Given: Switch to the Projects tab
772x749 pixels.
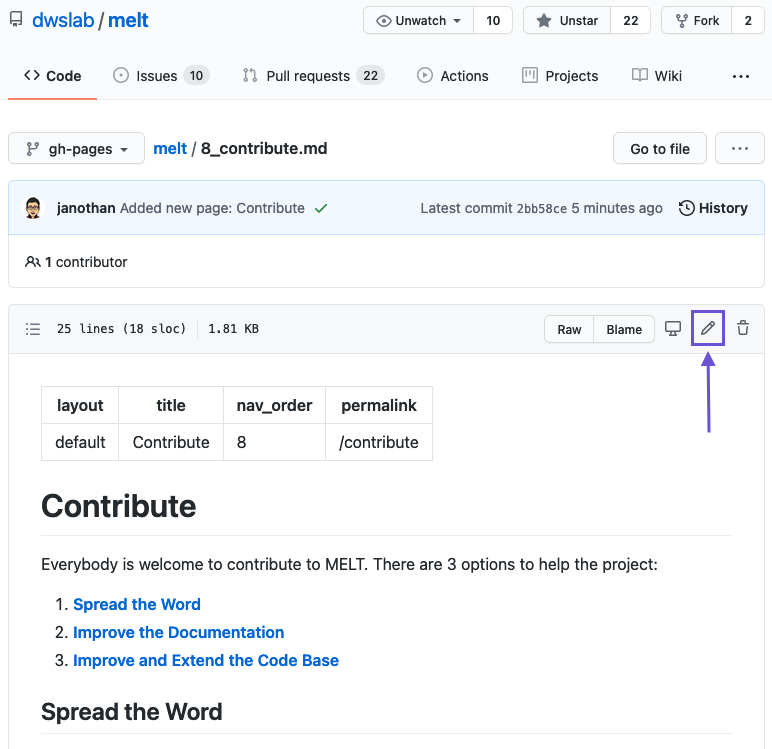Looking at the screenshot, I should (560, 76).
